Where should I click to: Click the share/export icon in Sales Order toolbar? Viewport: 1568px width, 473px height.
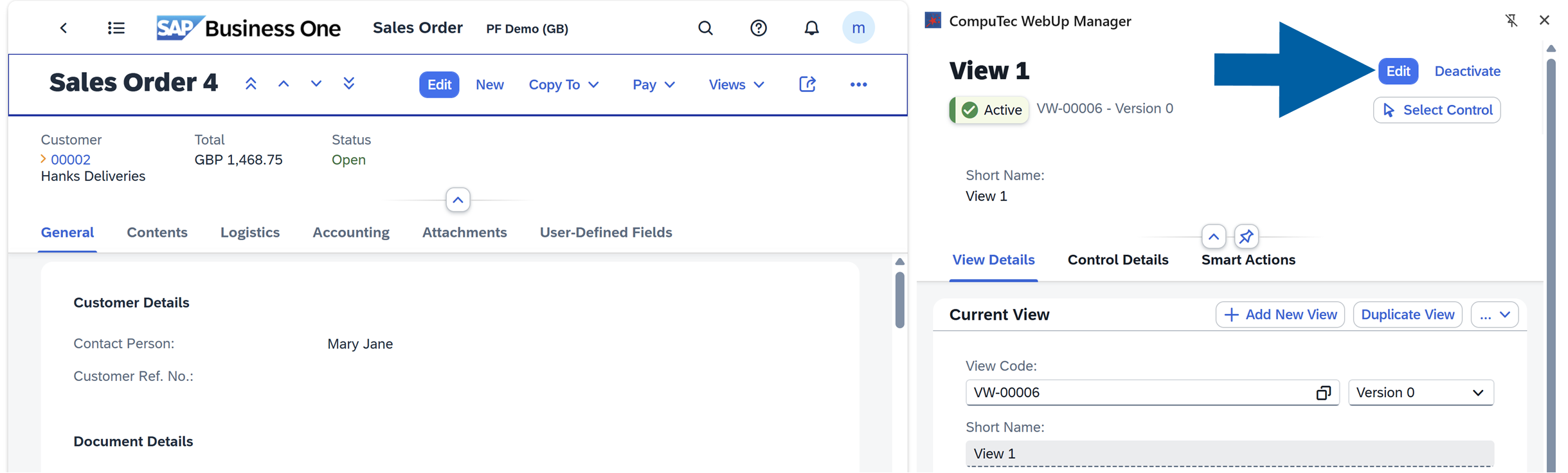[807, 84]
